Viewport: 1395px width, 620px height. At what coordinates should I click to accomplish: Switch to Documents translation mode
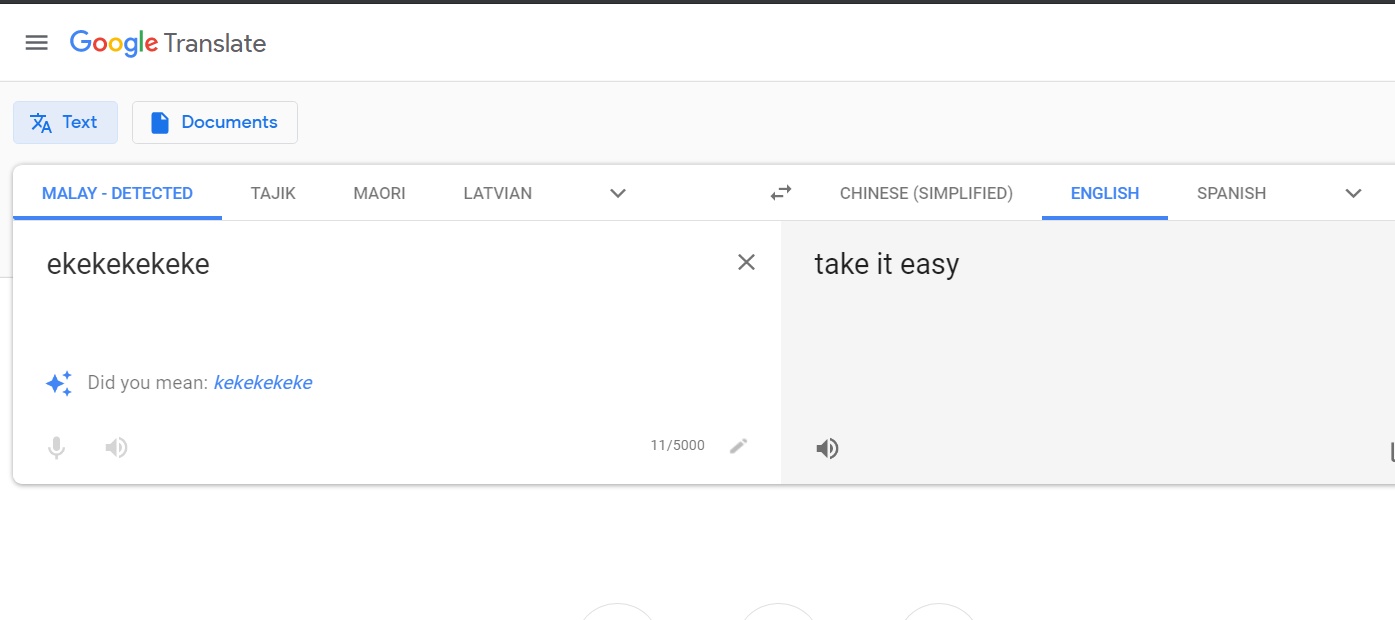point(215,122)
